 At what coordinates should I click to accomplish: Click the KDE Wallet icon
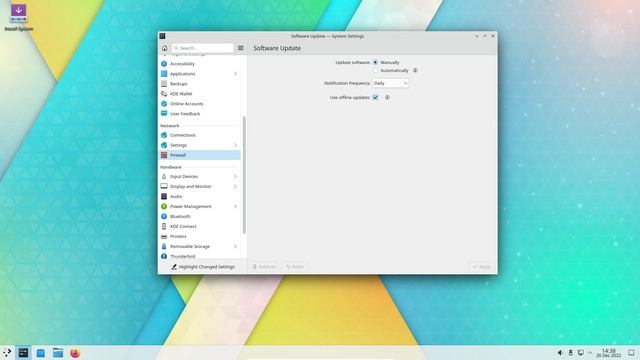[x=164, y=94]
